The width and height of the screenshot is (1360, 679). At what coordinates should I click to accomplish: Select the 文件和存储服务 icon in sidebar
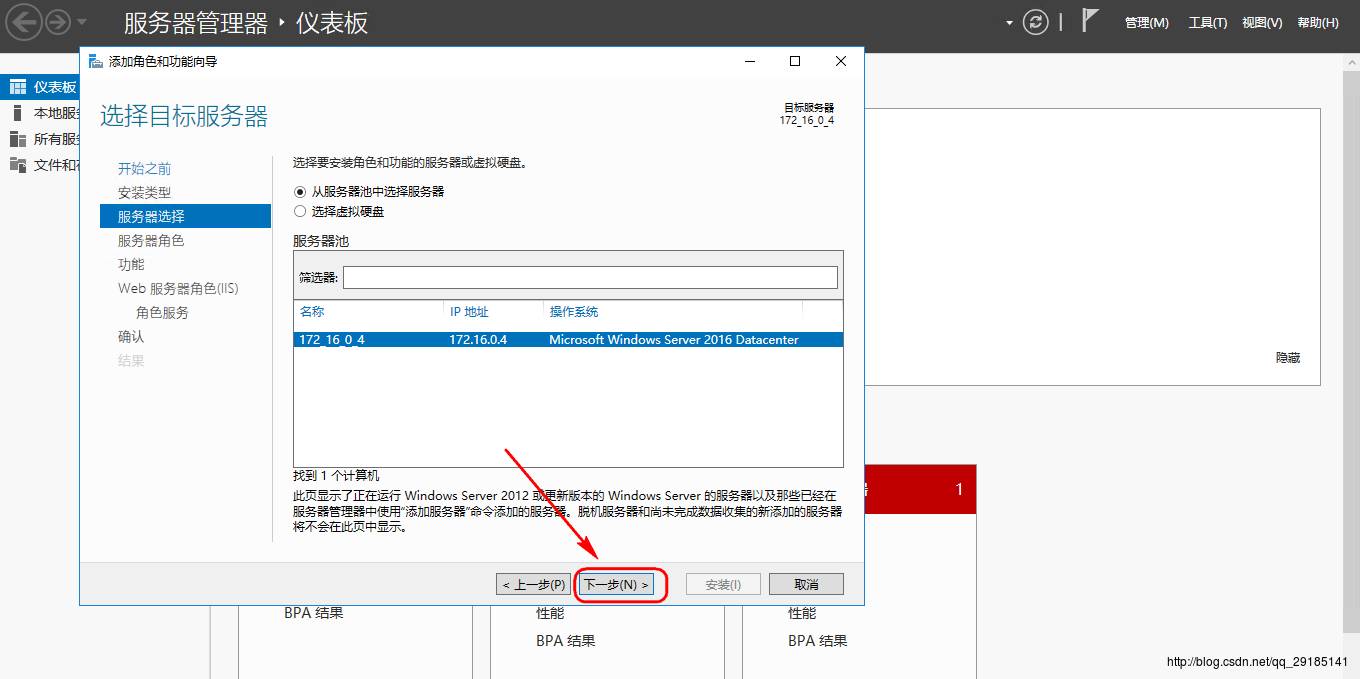[18, 165]
